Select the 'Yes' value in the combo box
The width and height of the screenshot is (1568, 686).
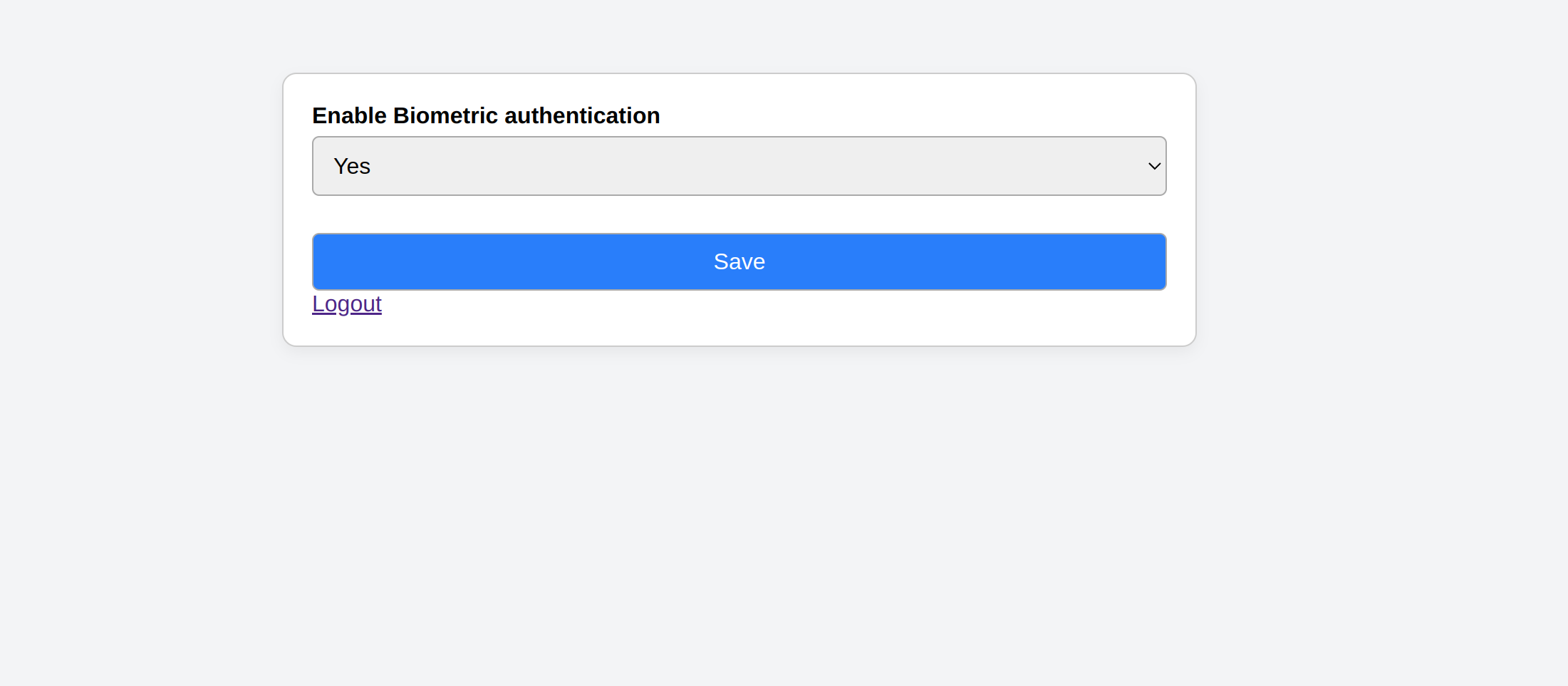tap(352, 166)
